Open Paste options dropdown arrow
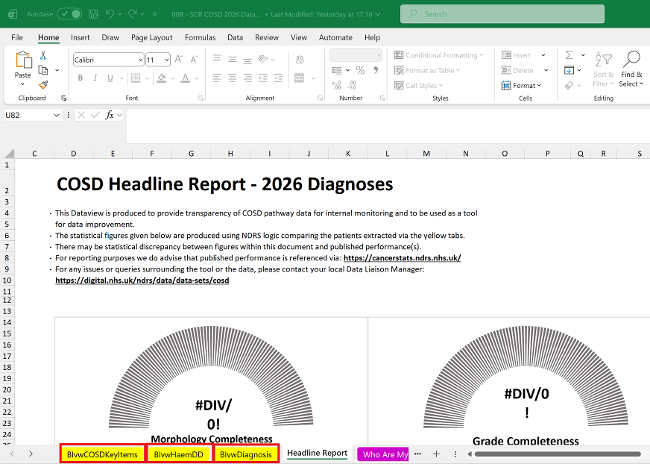The width and height of the screenshot is (650, 464). [22, 85]
